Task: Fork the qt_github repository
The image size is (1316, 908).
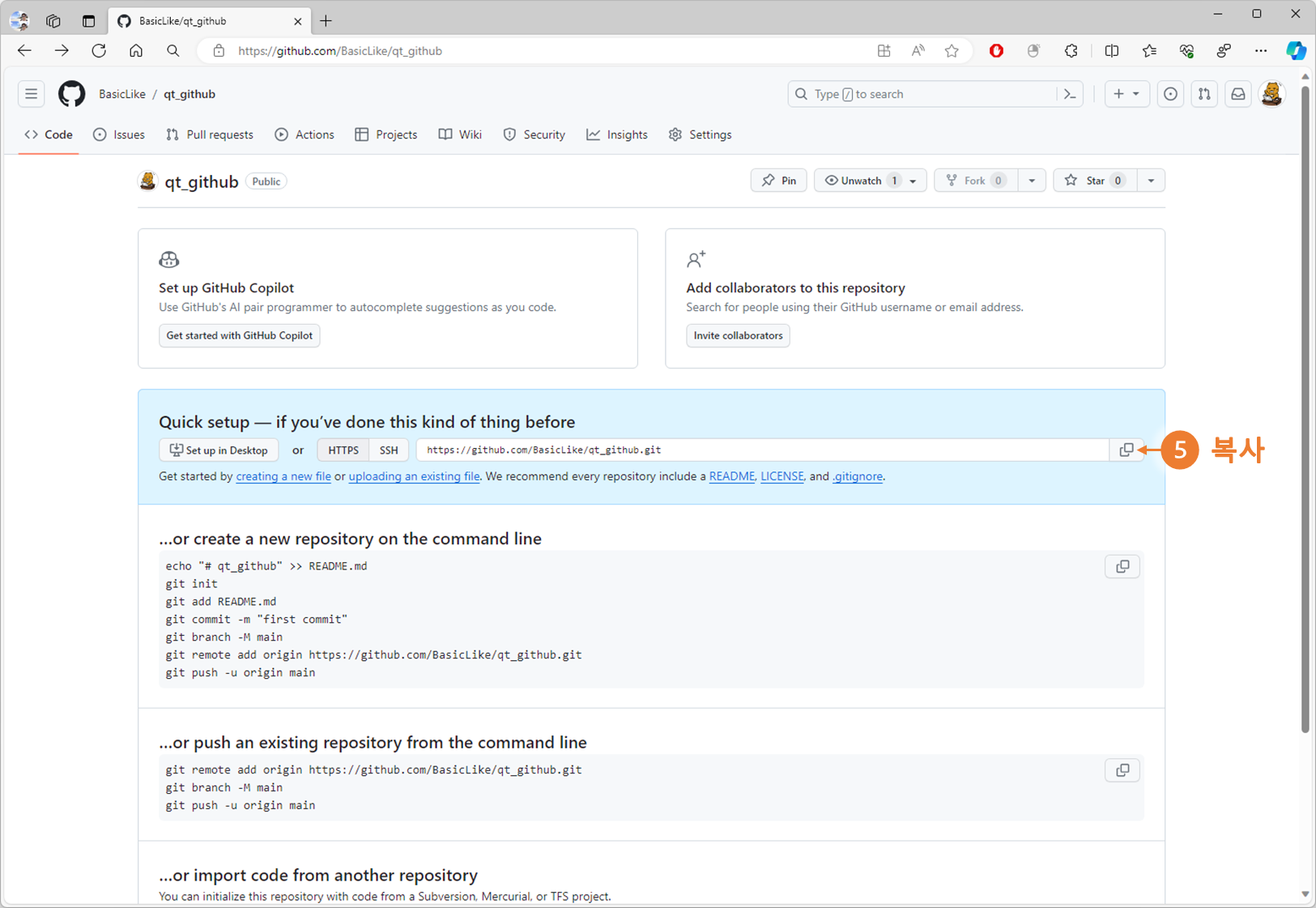Action: point(976,181)
